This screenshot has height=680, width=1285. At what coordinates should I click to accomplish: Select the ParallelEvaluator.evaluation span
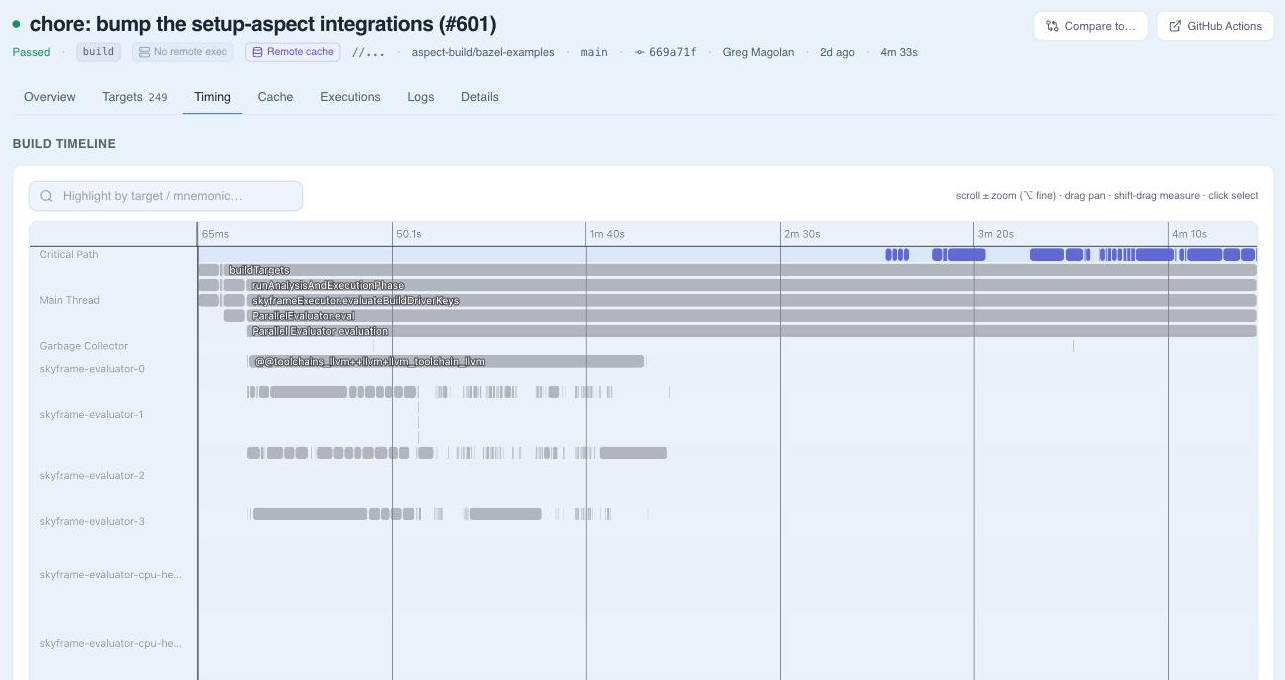(x=752, y=331)
